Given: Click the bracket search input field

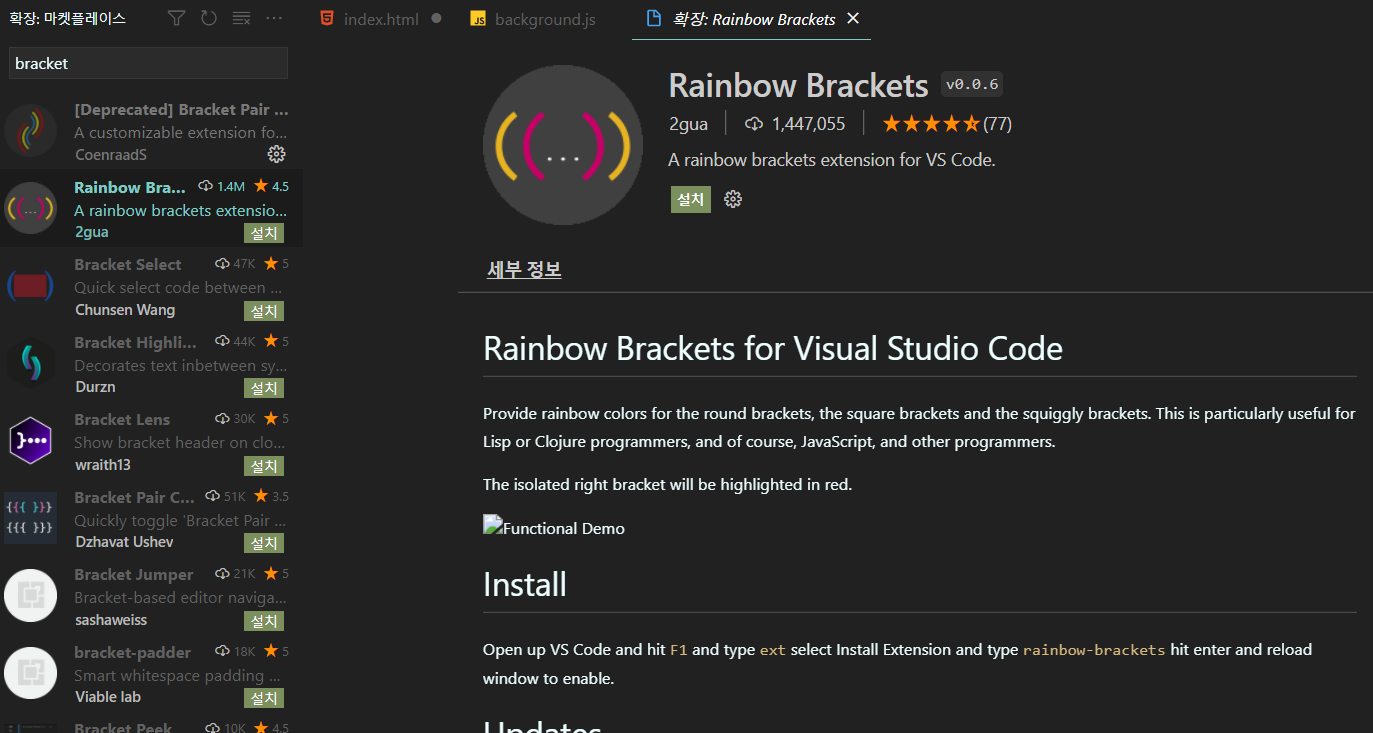Looking at the screenshot, I should [x=148, y=63].
